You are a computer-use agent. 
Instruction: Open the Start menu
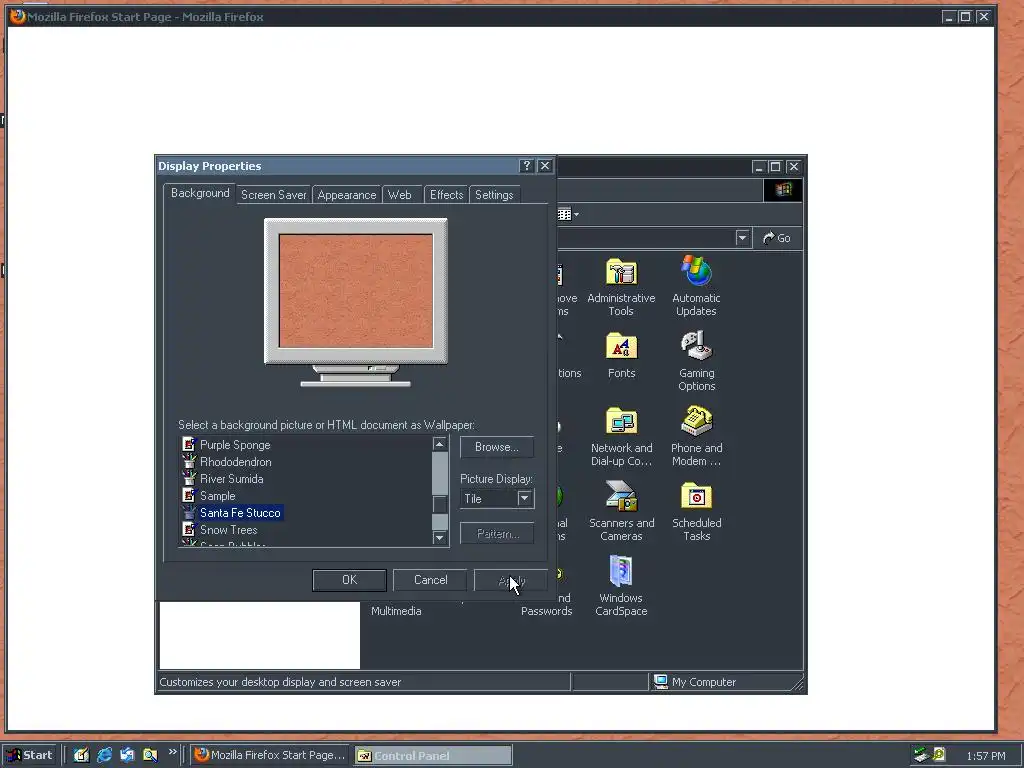30,755
